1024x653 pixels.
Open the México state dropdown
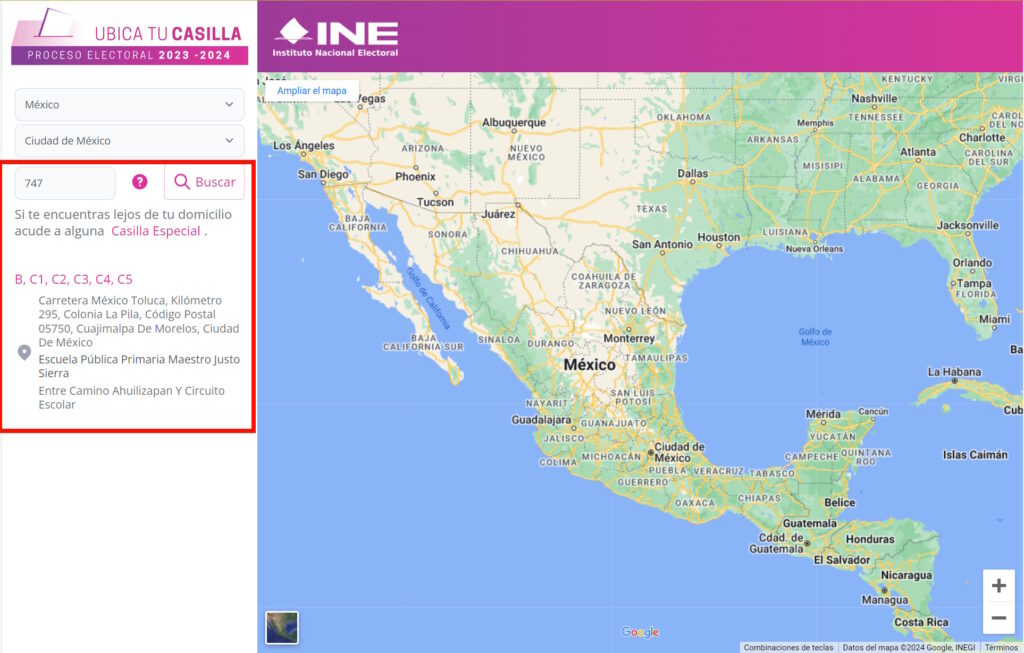(128, 103)
